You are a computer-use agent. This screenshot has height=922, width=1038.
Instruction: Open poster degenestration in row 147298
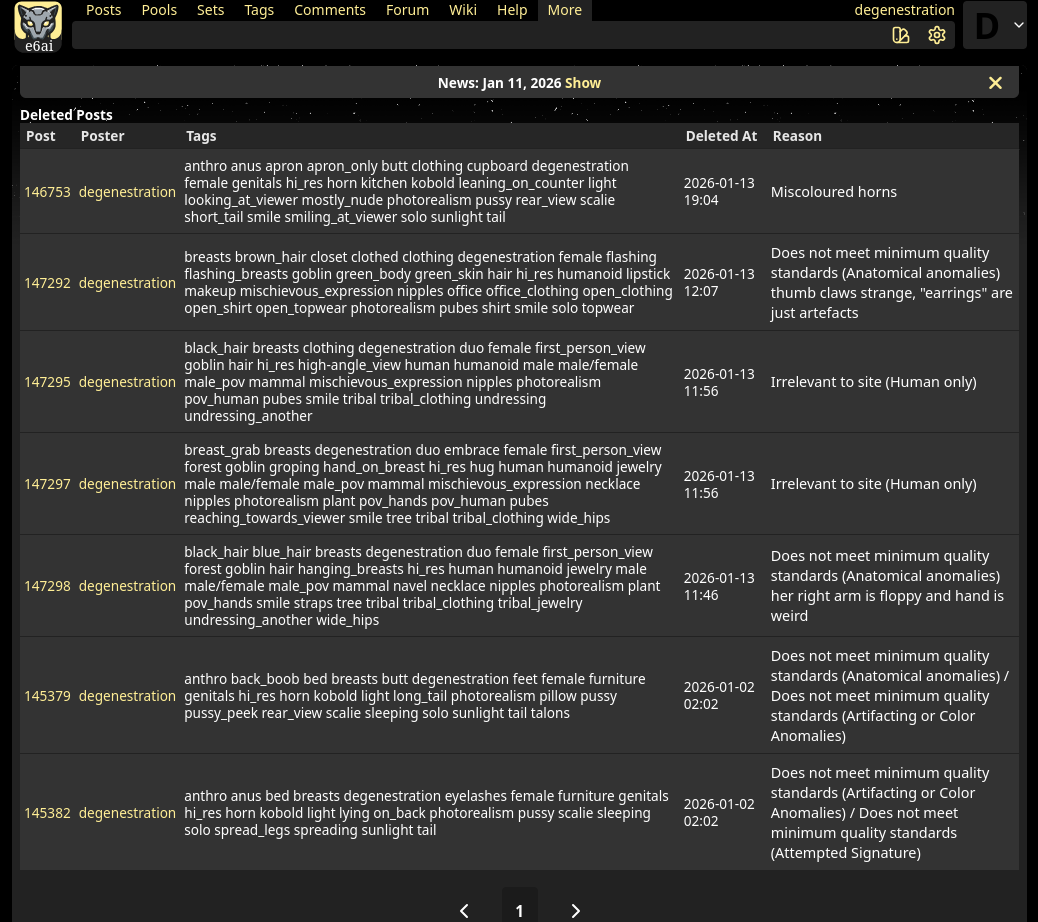tap(127, 586)
